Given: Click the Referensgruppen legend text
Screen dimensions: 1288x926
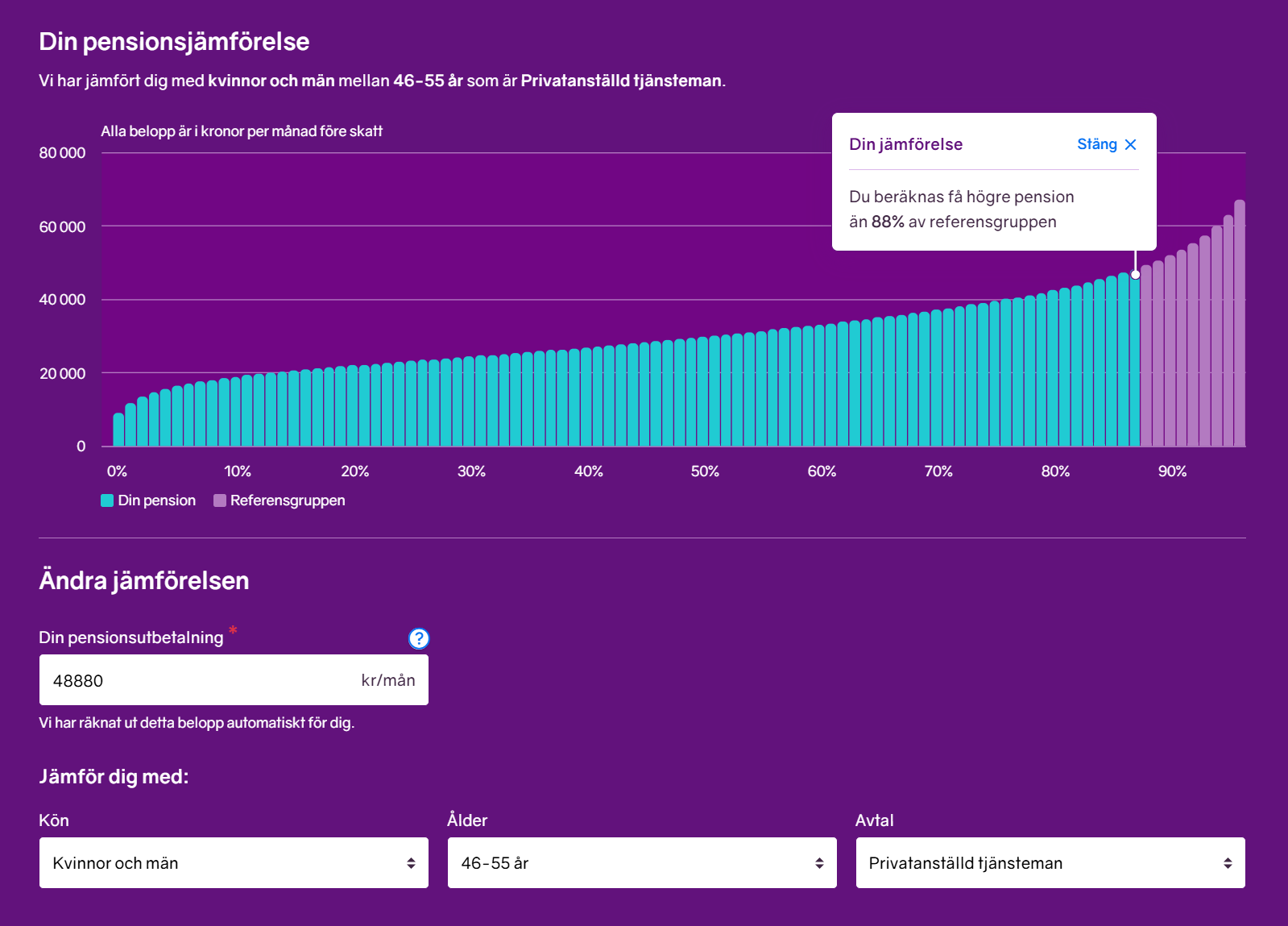Looking at the screenshot, I should coord(288,500).
